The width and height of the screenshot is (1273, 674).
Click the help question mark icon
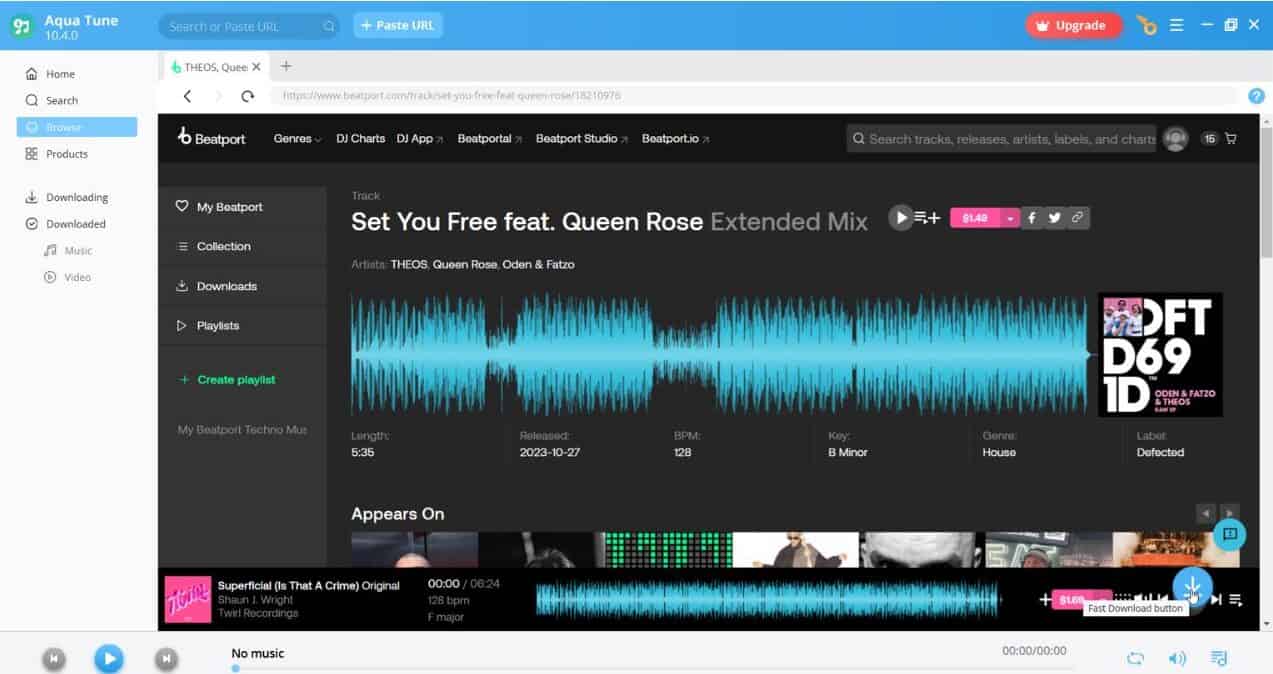(1256, 95)
